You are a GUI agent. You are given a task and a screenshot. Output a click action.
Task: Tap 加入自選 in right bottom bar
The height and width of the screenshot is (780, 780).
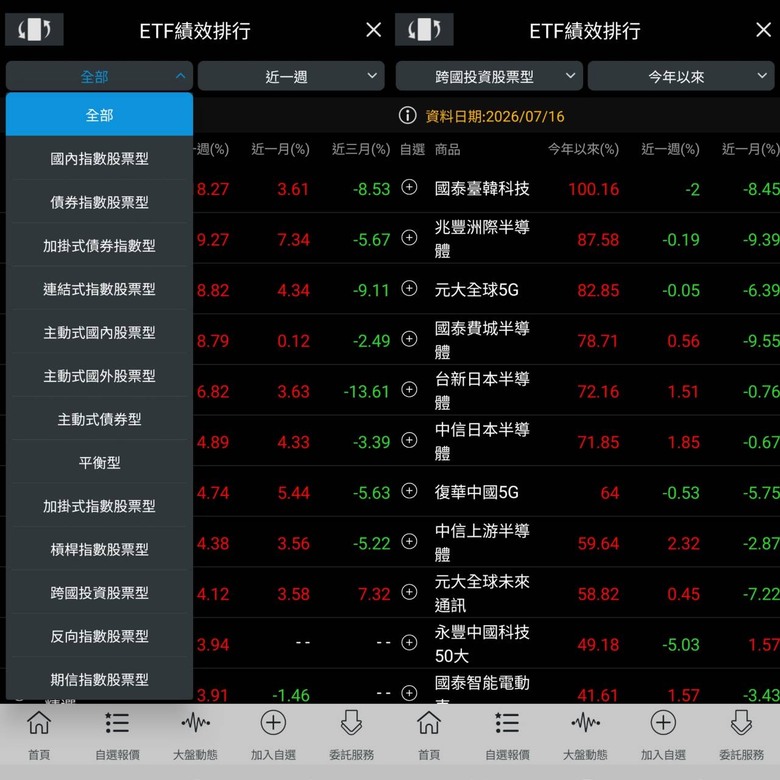663,735
